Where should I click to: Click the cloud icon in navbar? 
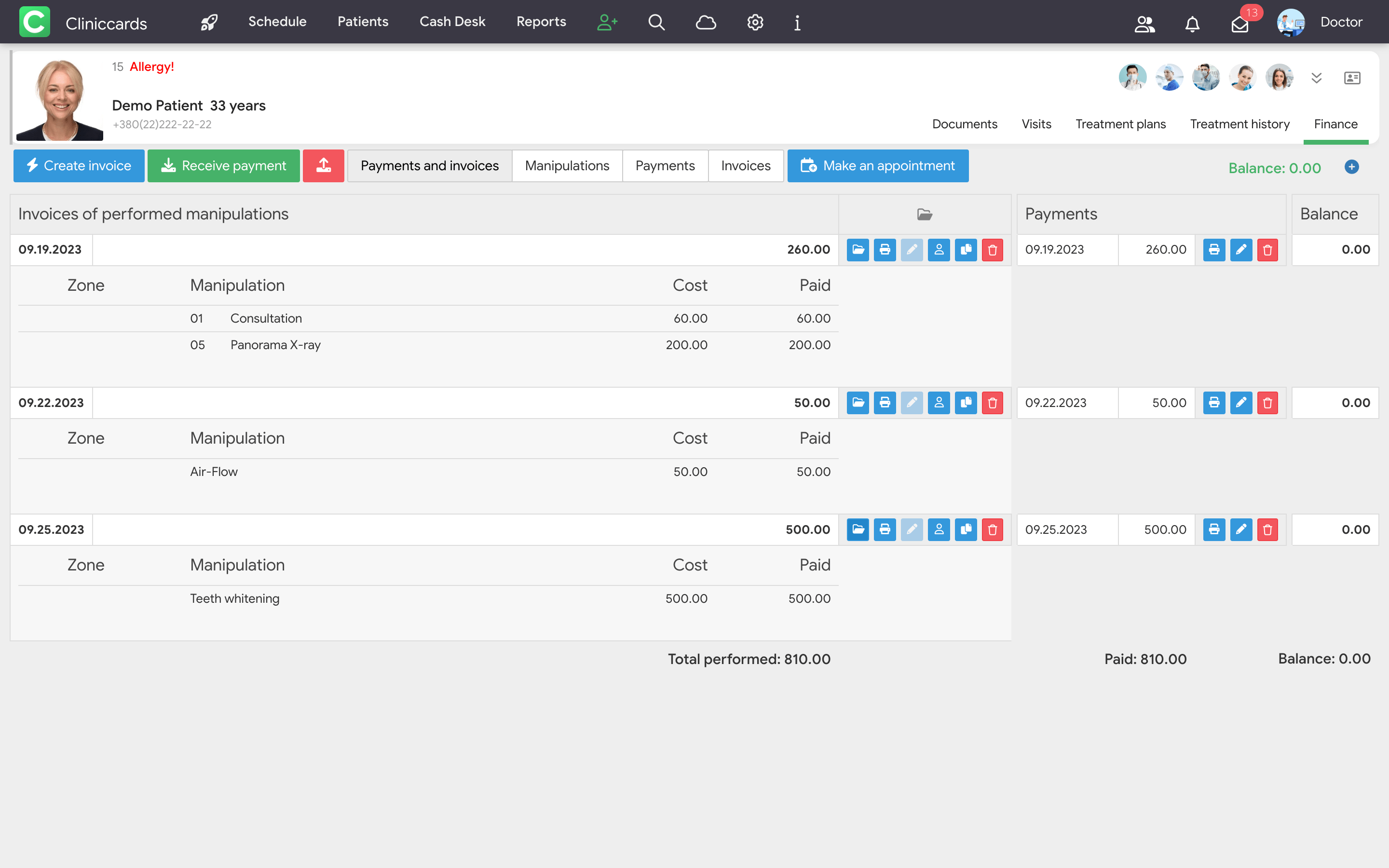706,22
